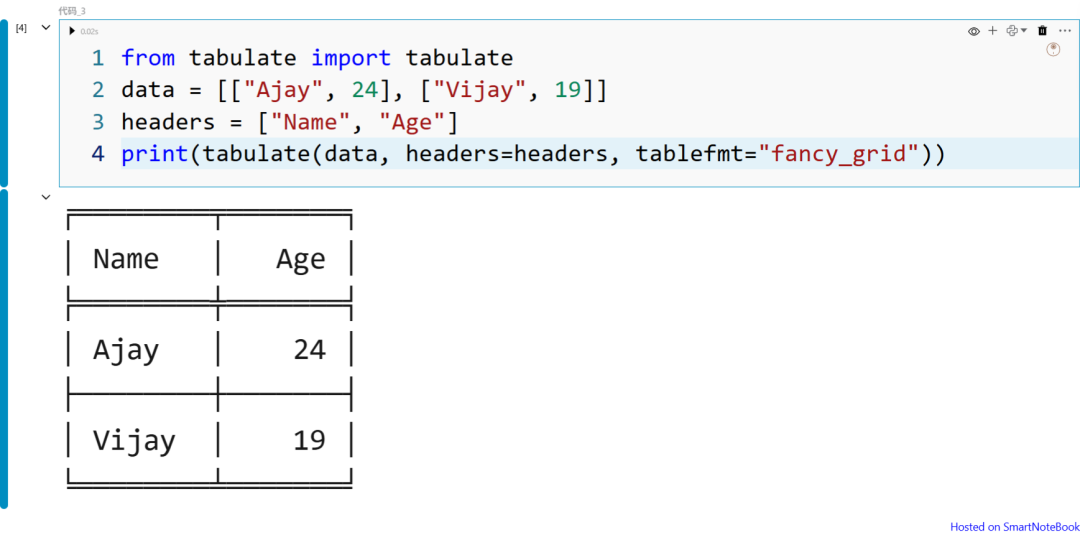The width and height of the screenshot is (1080, 535).
Task: Click the [4] execution count label
Action: 21,27
